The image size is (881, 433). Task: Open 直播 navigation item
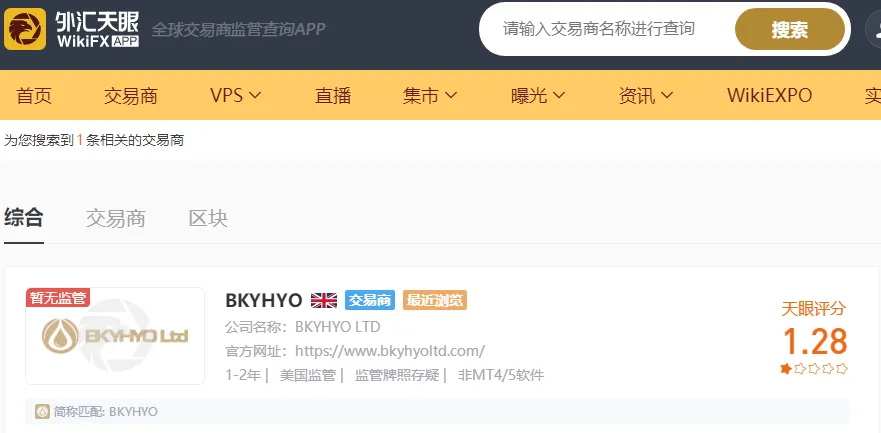pos(333,95)
